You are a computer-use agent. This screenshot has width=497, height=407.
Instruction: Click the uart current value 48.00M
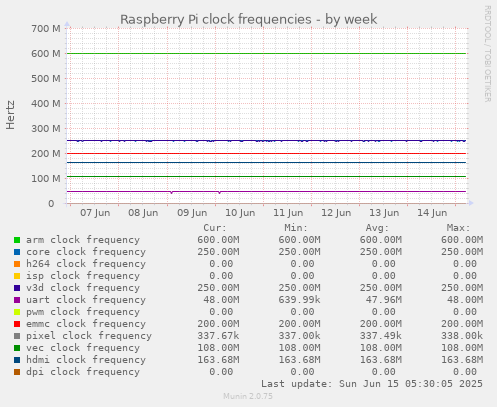(x=221, y=300)
